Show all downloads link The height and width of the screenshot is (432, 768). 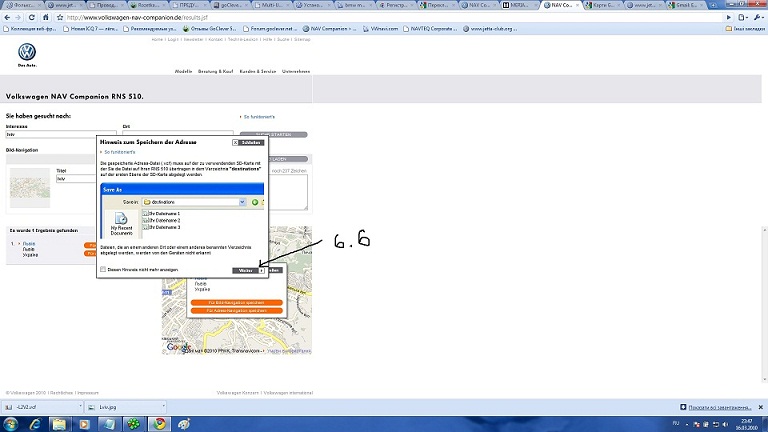tap(719, 407)
